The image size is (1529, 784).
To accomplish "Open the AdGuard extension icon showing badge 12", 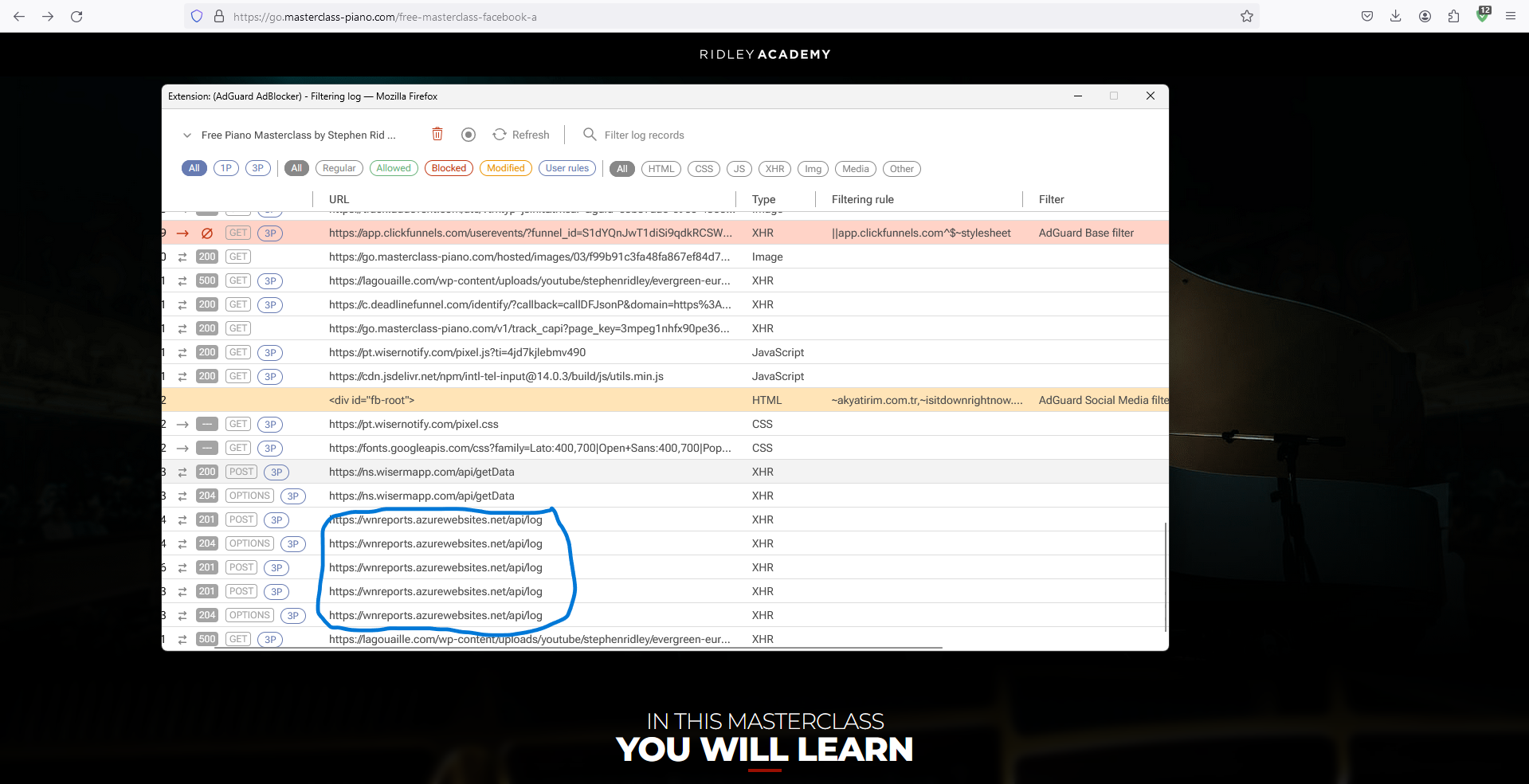I will tap(1482, 16).
